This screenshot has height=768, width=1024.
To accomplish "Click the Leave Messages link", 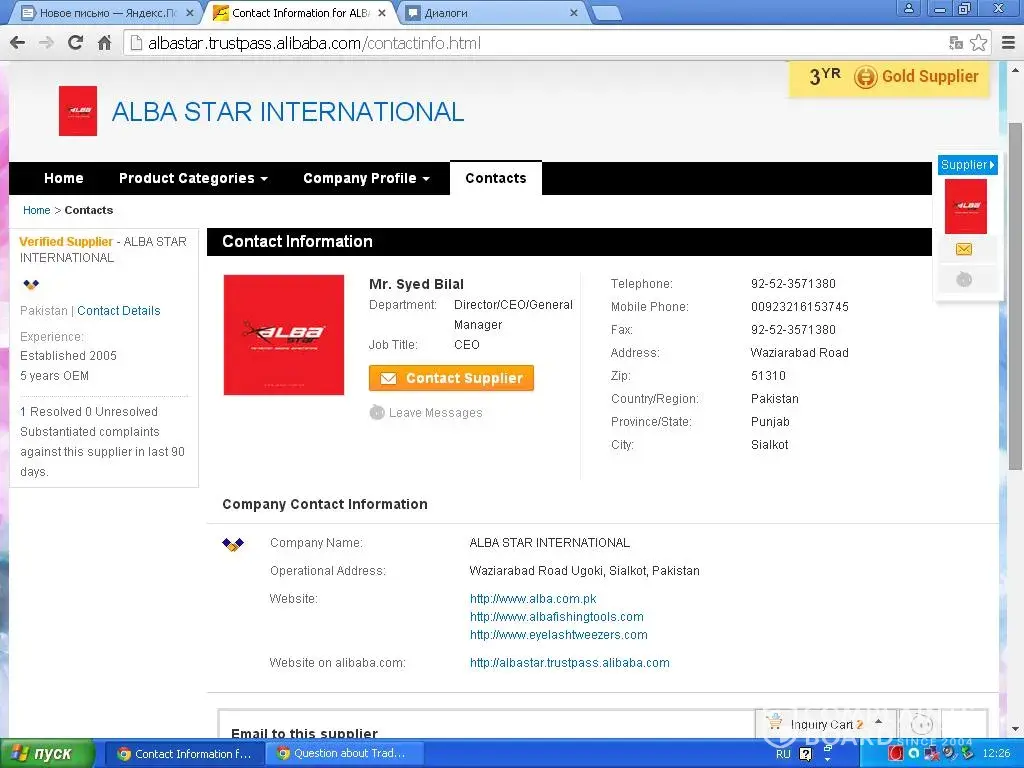I will [436, 413].
